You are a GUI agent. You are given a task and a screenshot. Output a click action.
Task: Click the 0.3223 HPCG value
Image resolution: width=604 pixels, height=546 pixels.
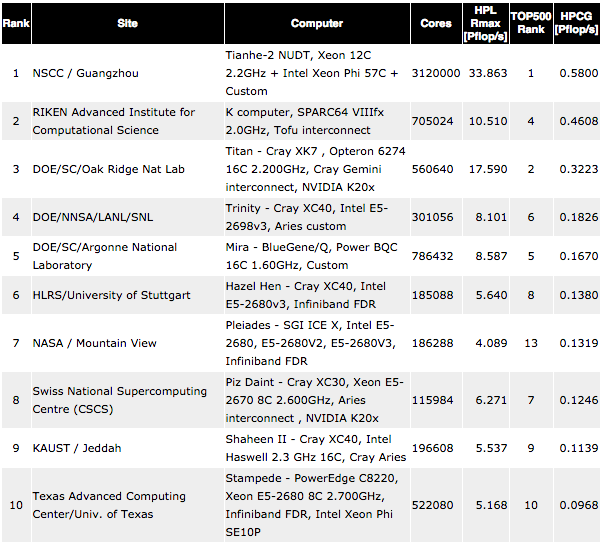point(579,169)
